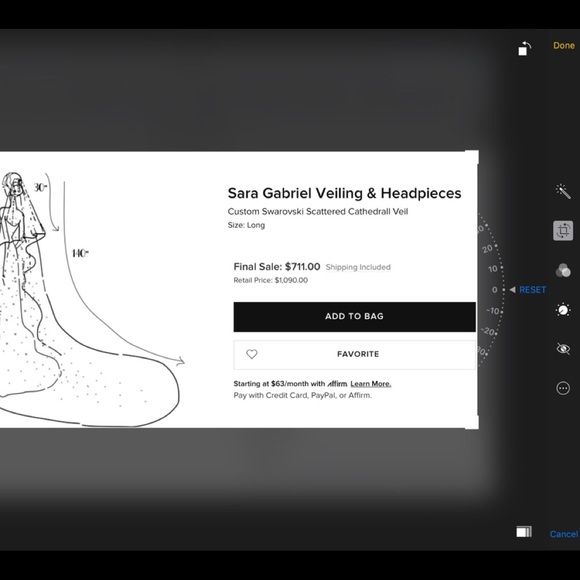The image size is (580, 580).
Task: Reset the rotation angle
Action: point(532,290)
